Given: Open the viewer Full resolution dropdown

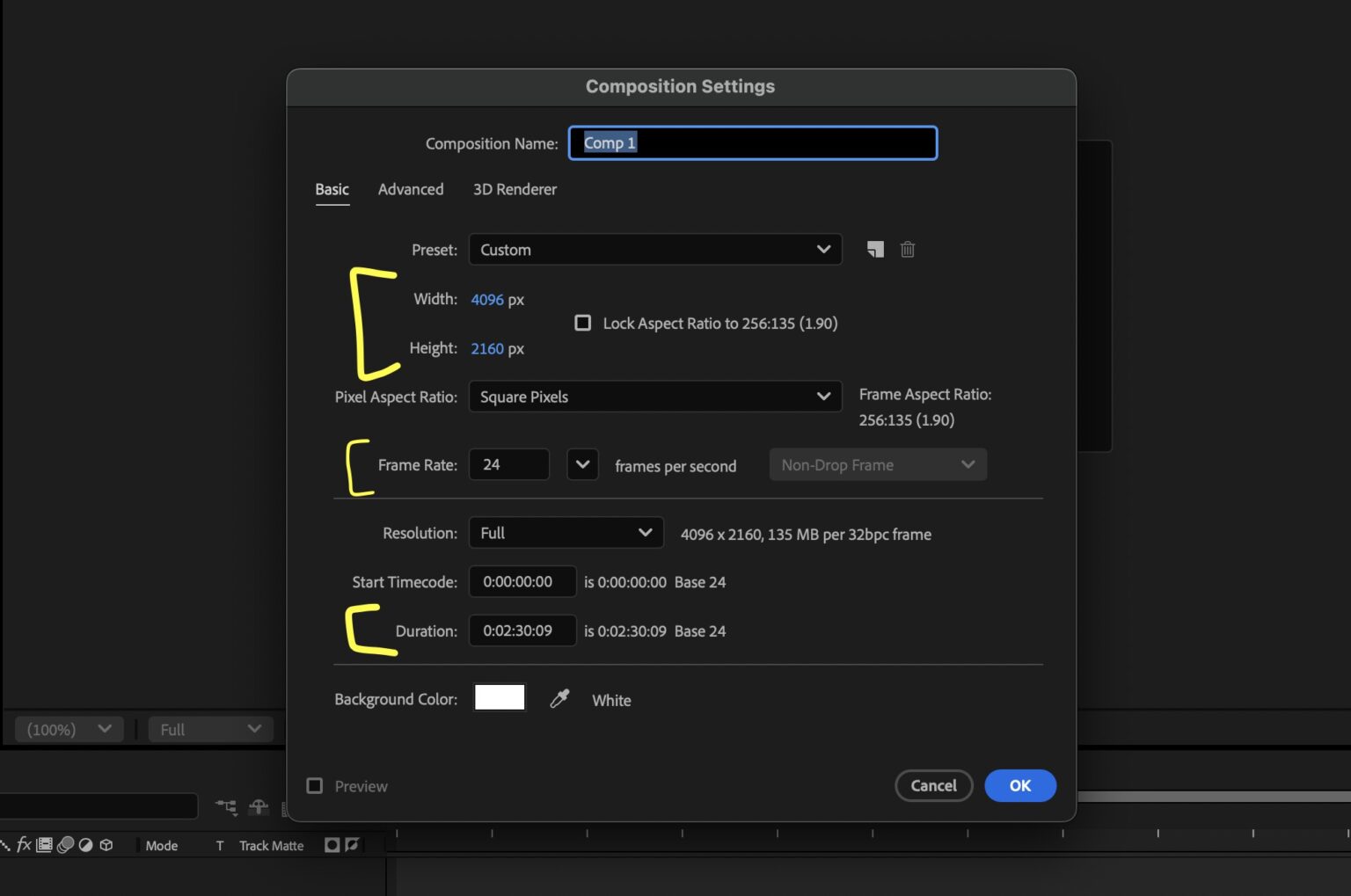Looking at the screenshot, I should [210, 729].
